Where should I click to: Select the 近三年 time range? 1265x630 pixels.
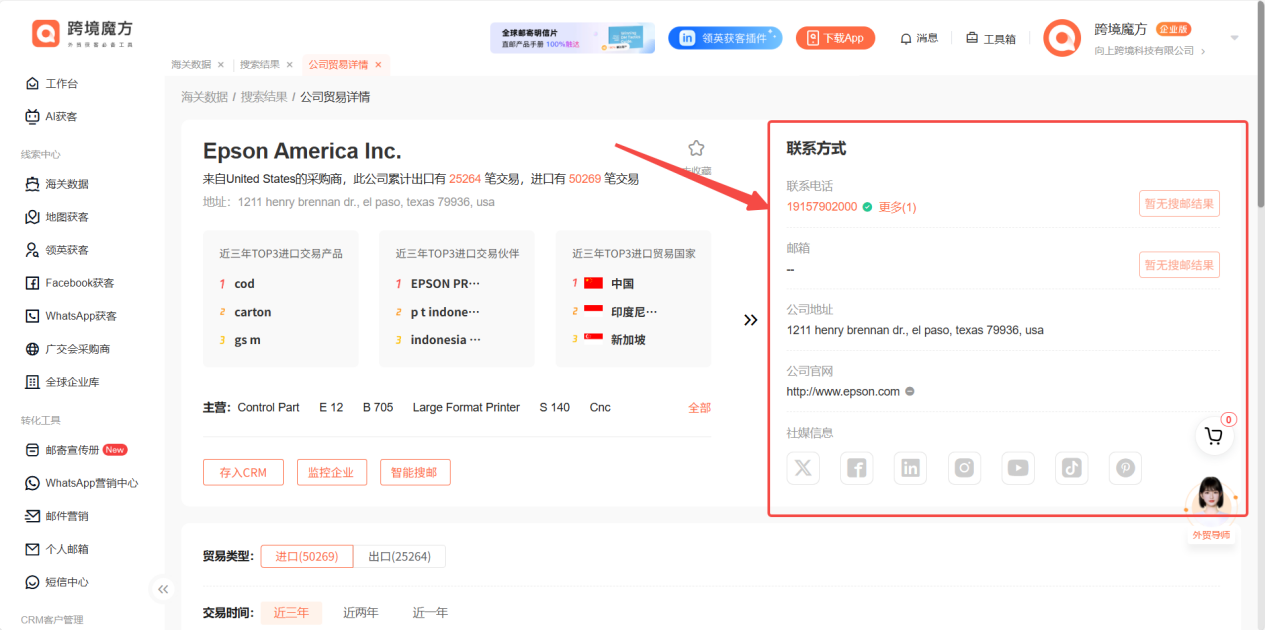coord(291,613)
